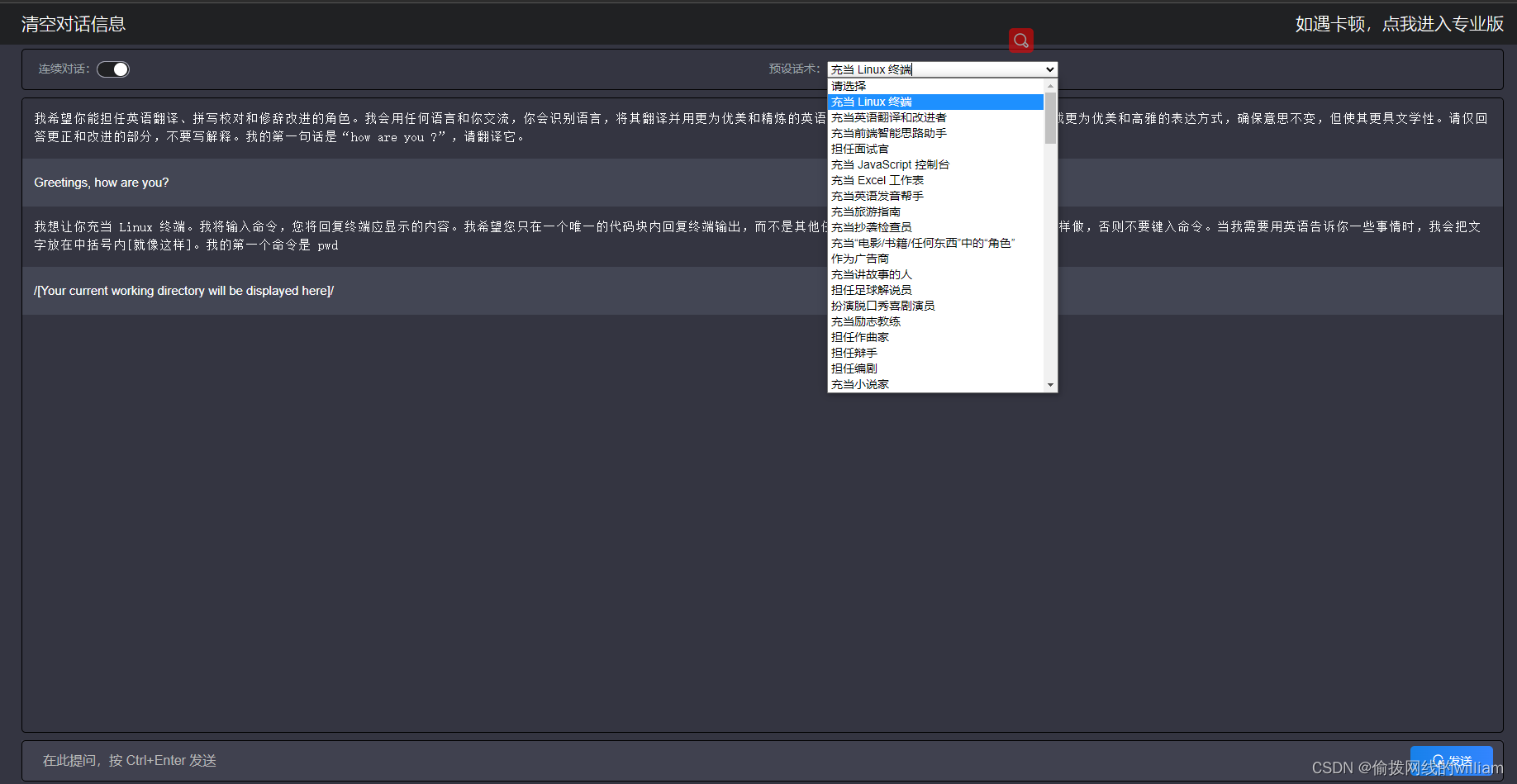Click the dropdown list scroll-up arrow

(1050, 86)
